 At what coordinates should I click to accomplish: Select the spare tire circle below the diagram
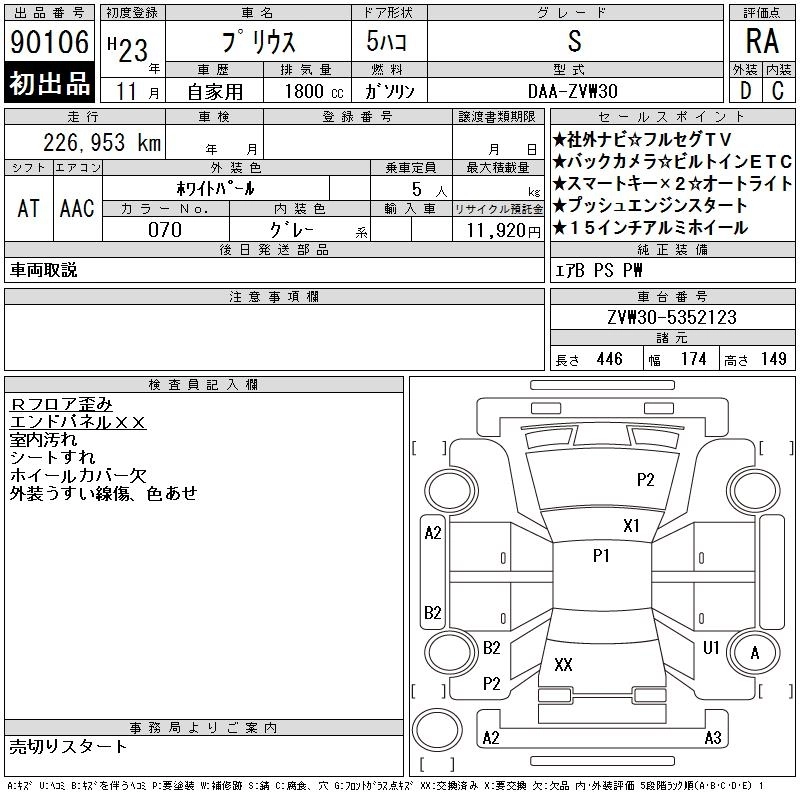point(437,730)
